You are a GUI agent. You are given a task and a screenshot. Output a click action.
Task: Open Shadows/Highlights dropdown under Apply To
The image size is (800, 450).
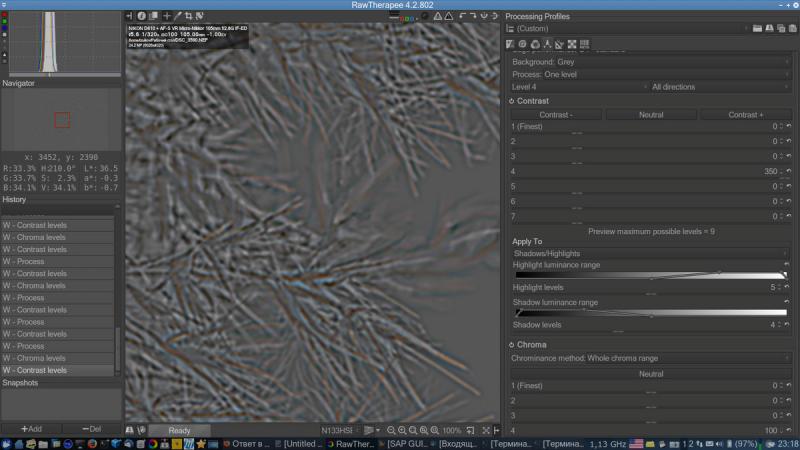[651, 254]
